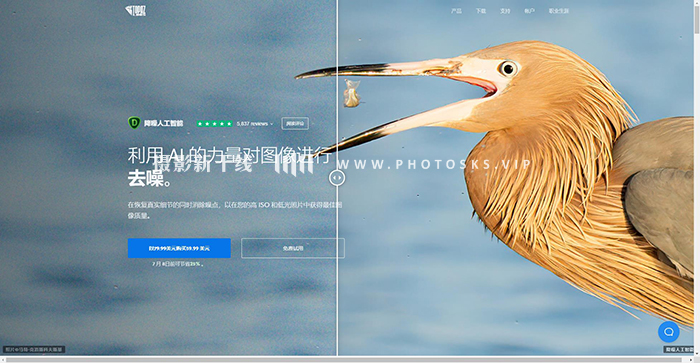
Task: Expand the 5,637 reviews dropdown
Action: [255, 124]
